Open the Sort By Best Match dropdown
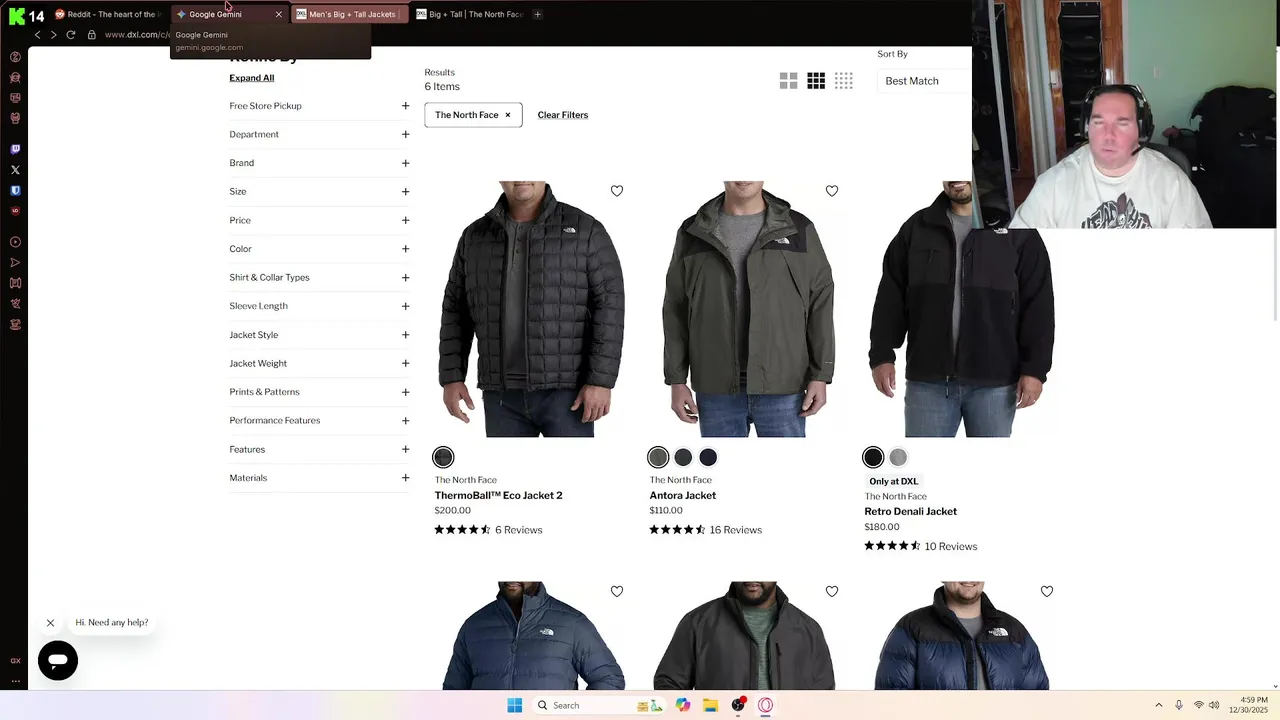Viewport: 1280px width, 720px height. coord(924,81)
